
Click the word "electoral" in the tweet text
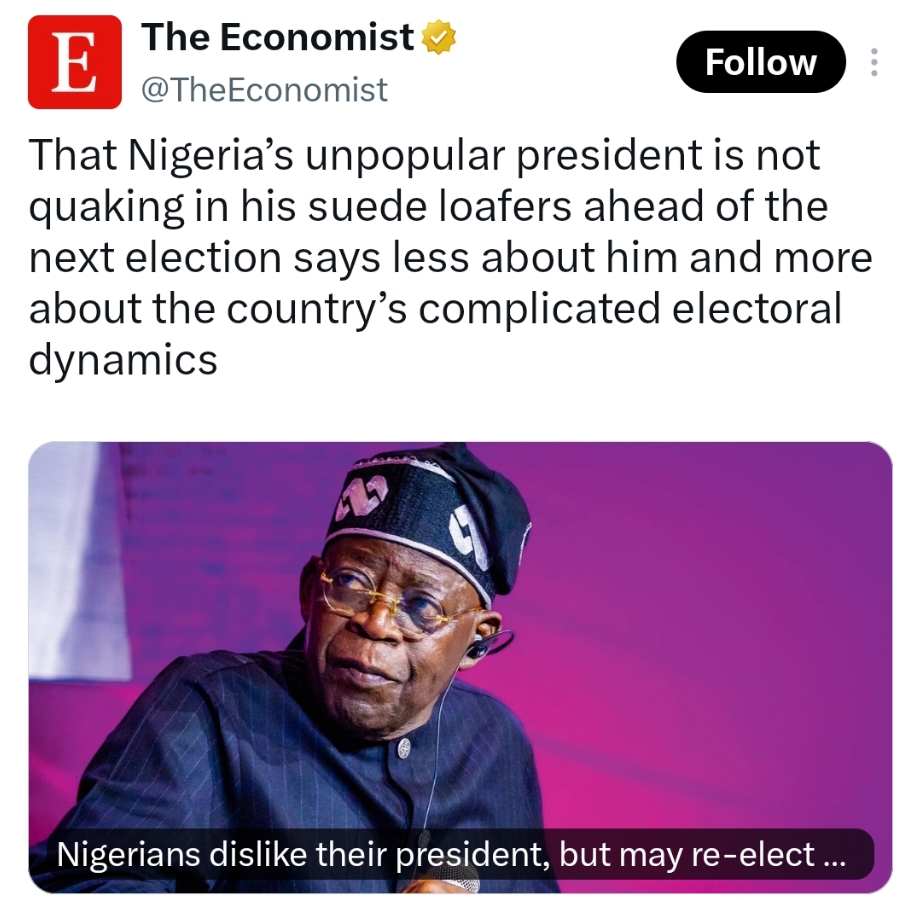757,309
